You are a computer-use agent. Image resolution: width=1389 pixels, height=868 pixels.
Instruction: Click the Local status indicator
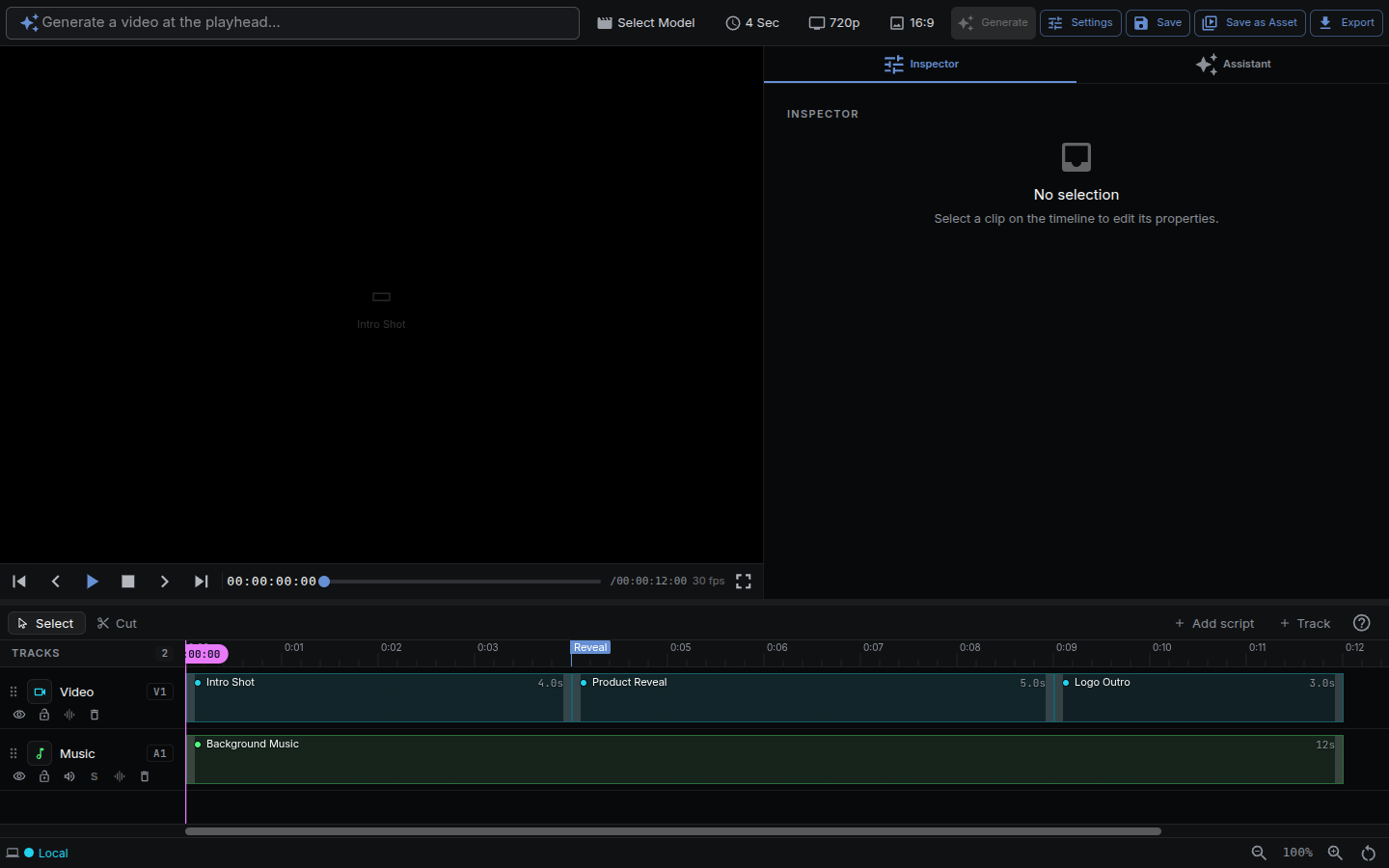click(38, 853)
